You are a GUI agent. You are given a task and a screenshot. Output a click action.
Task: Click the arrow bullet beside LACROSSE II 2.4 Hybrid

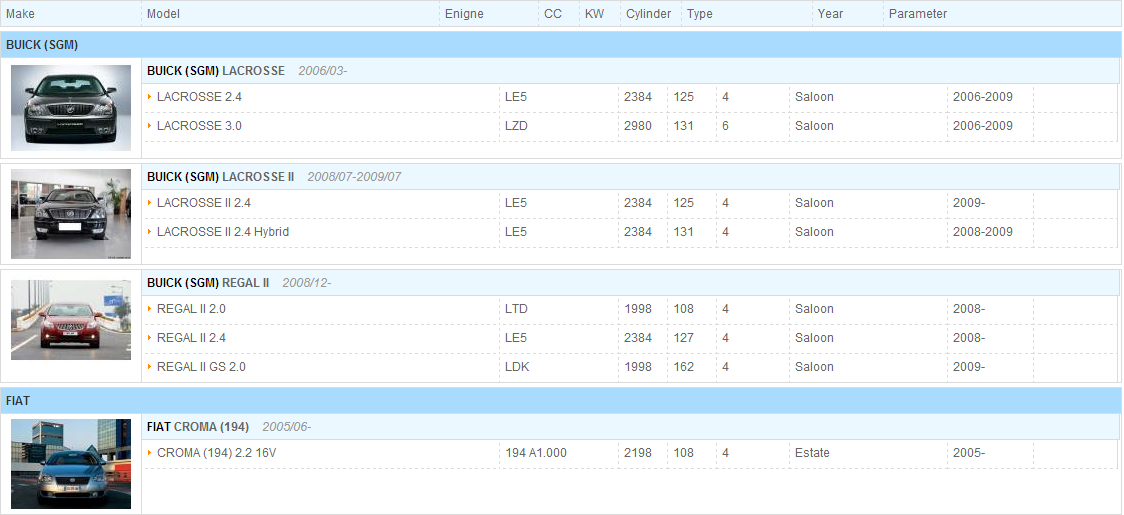(x=149, y=231)
